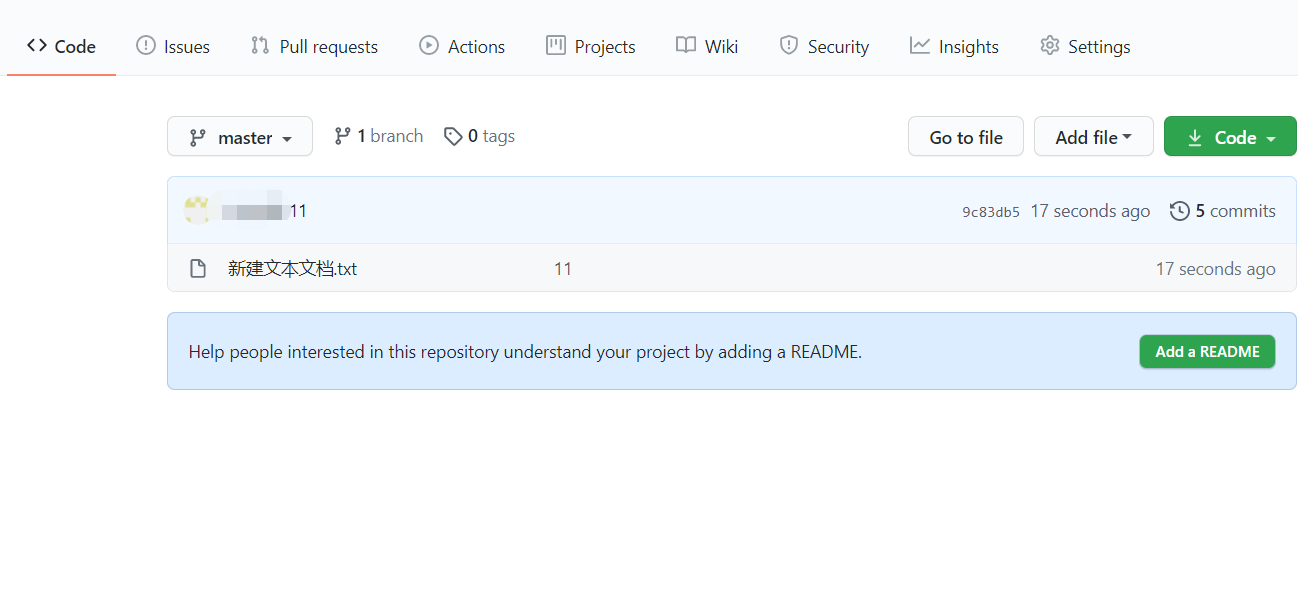Viewport: 1298px width, 606px height.
Task: Click the Go to file button
Action: (966, 137)
